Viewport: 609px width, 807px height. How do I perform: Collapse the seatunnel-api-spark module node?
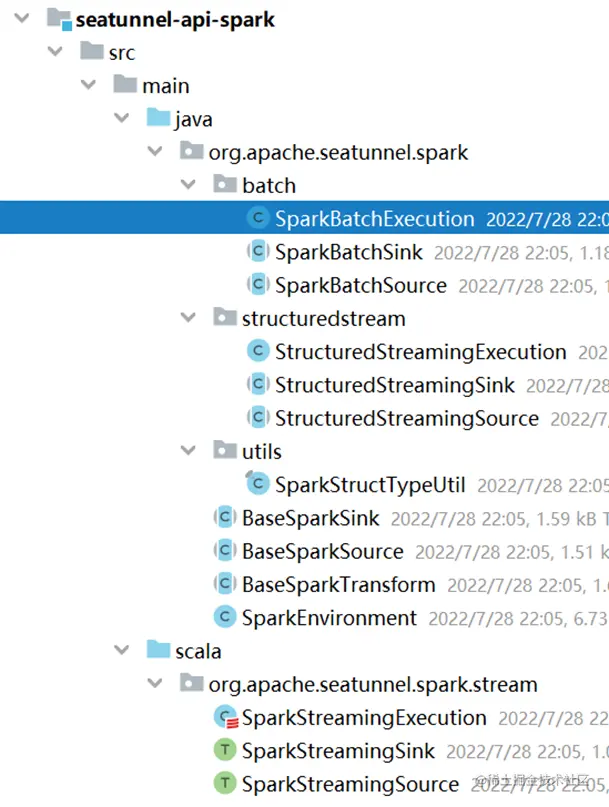(22, 18)
